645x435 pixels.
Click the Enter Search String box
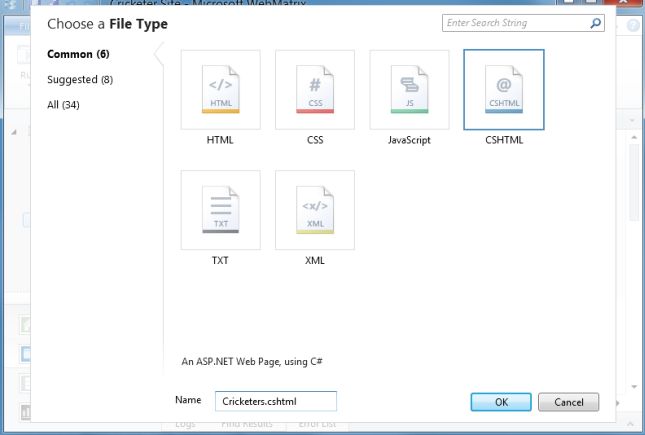(523, 23)
